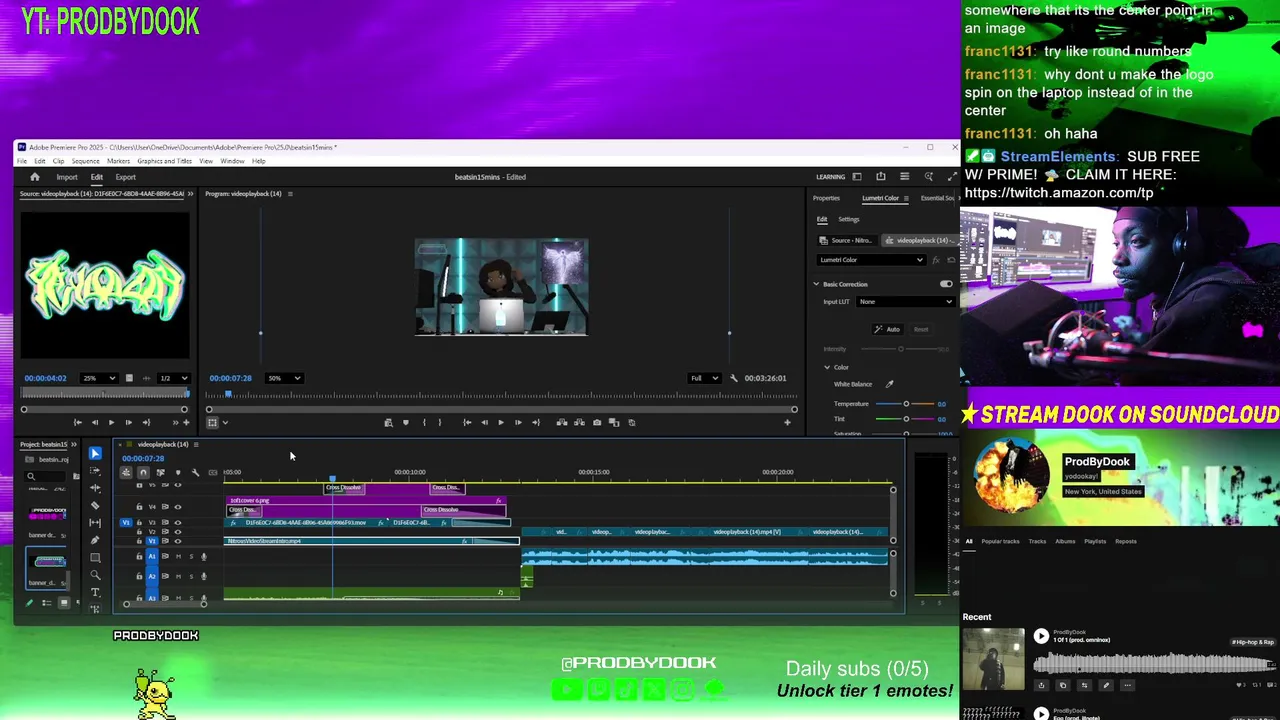Select the Selection tool in the timeline toolbar

pos(95,453)
